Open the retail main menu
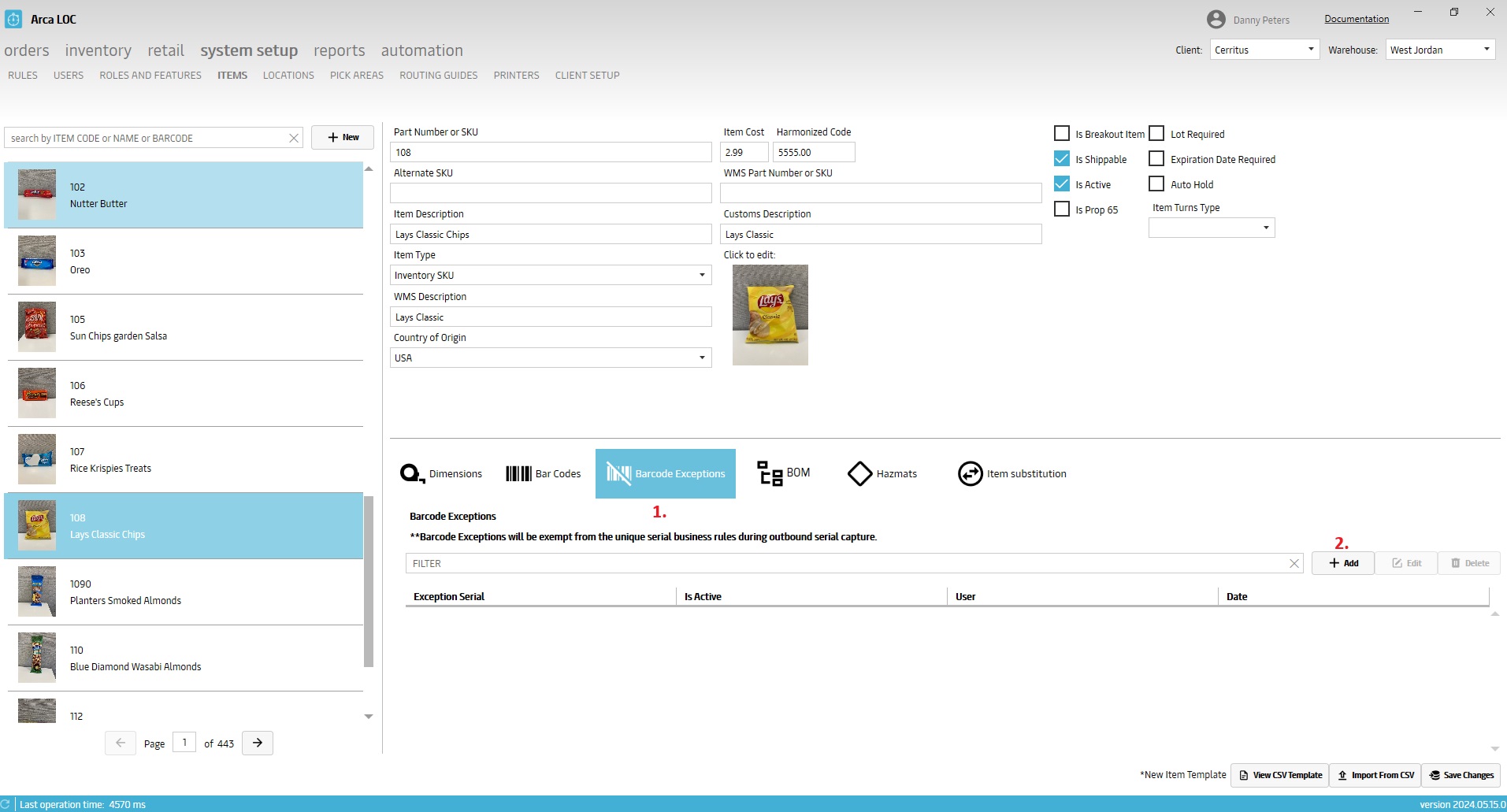The height and width of the screenshot is (812, 1507). point(166,50)
